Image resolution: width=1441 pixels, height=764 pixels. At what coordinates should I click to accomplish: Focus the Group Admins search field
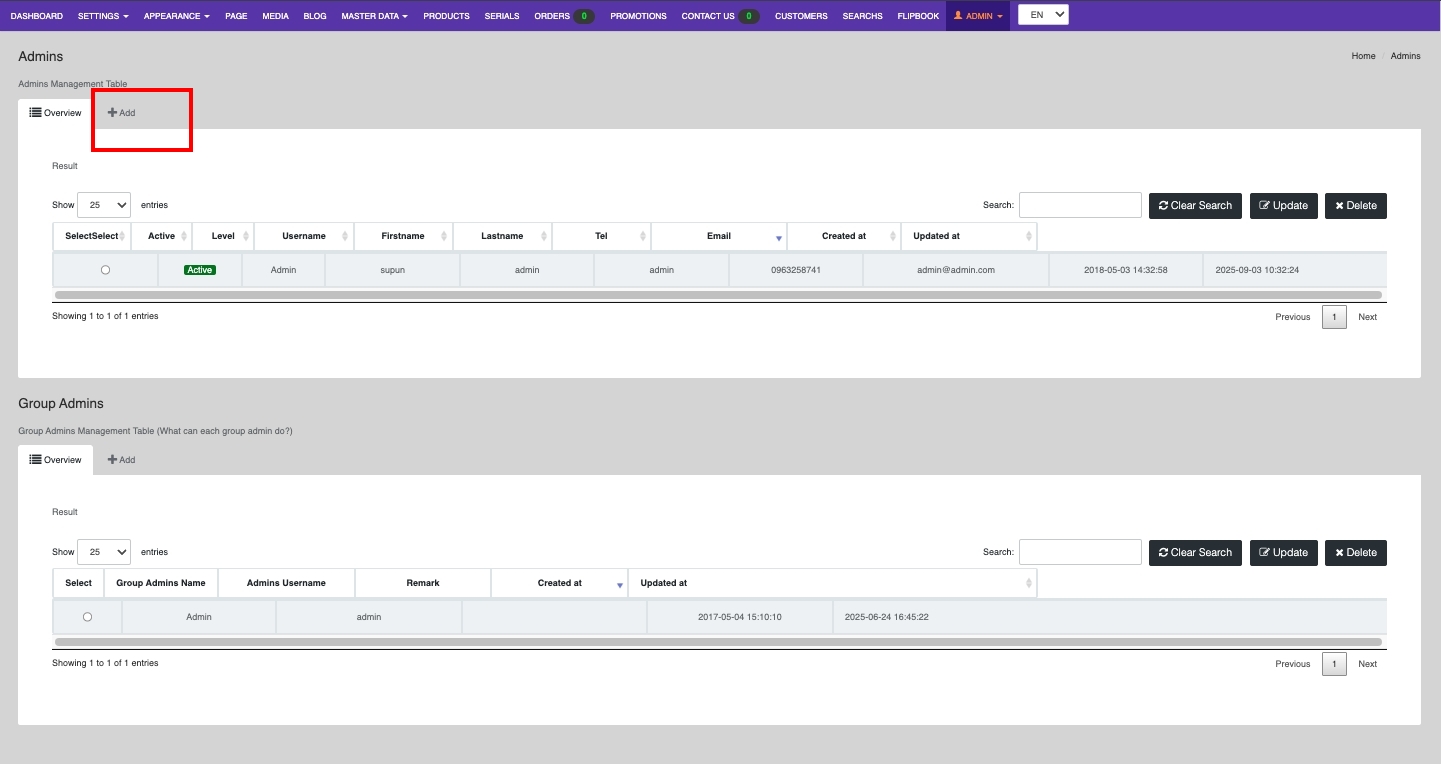(x=1079, y=552)
